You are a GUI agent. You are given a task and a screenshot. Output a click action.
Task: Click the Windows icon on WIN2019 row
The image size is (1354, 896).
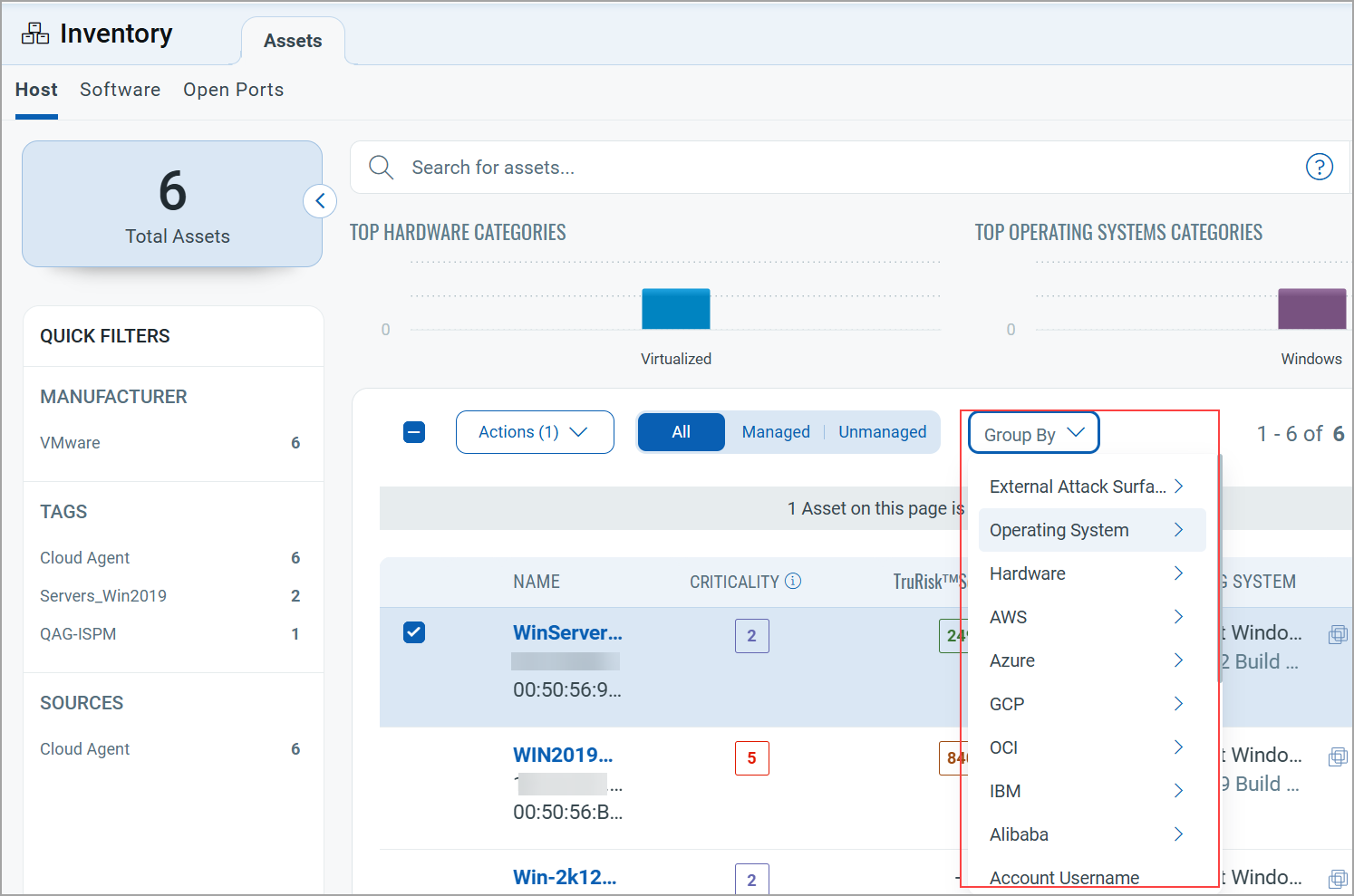pos(1337,756)
